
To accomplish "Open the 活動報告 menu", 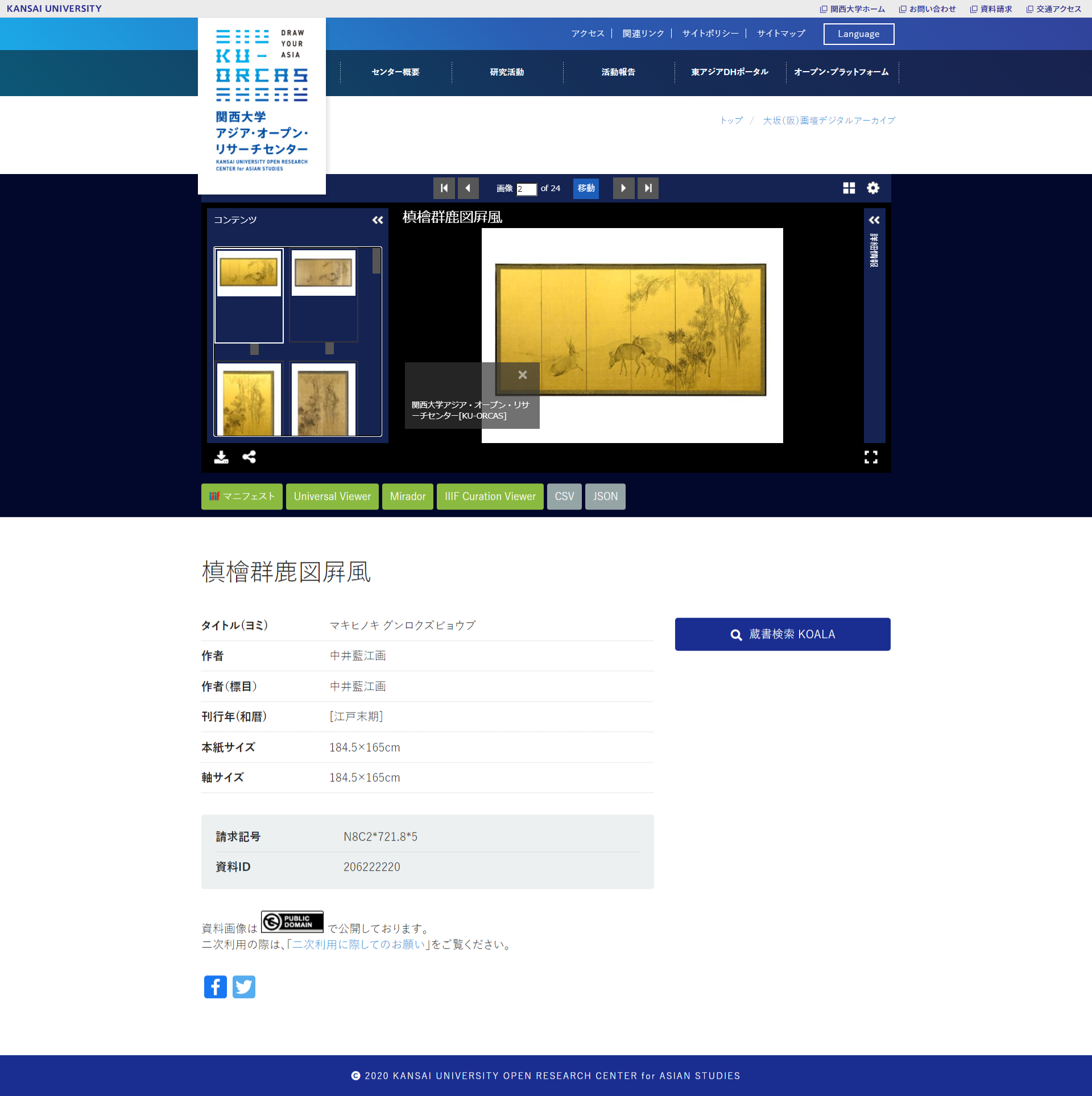I will tap(619, 72).
